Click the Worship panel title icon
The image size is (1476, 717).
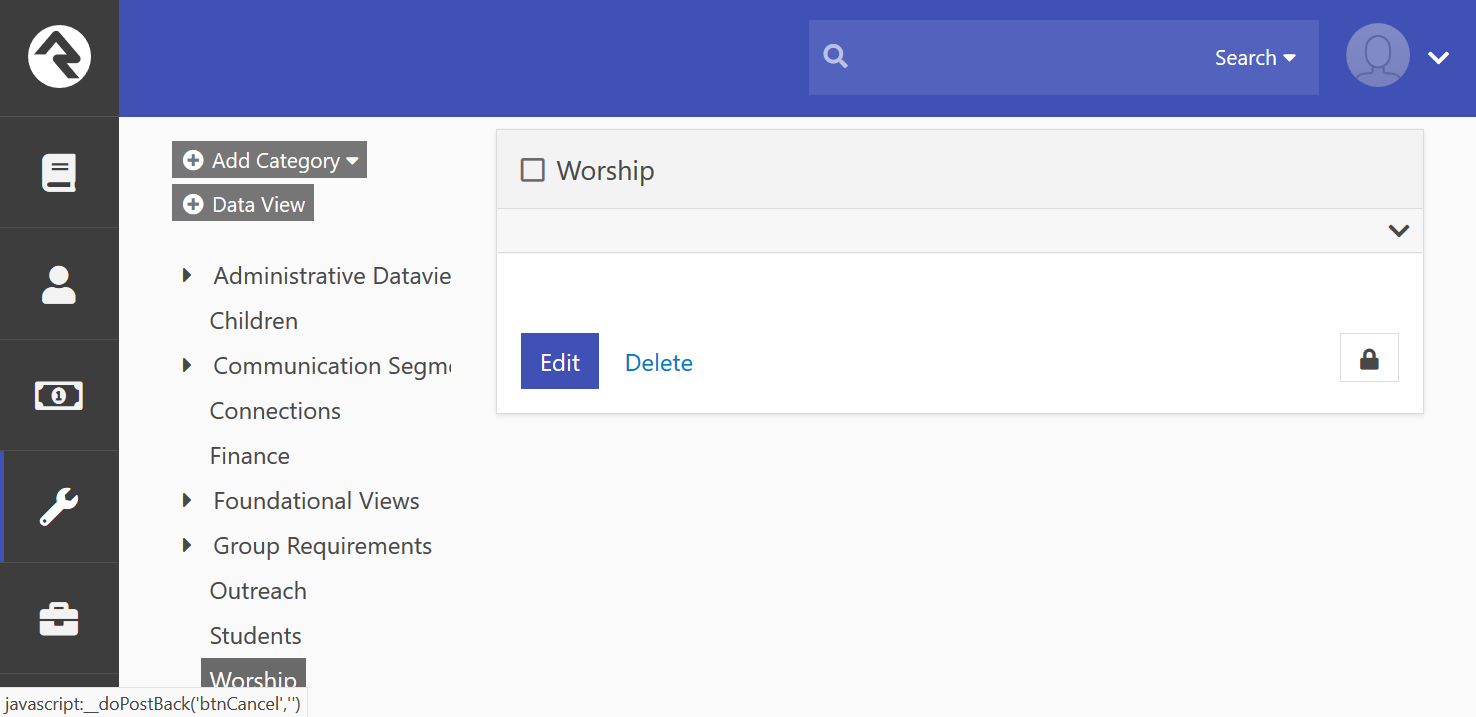[533, 170]
